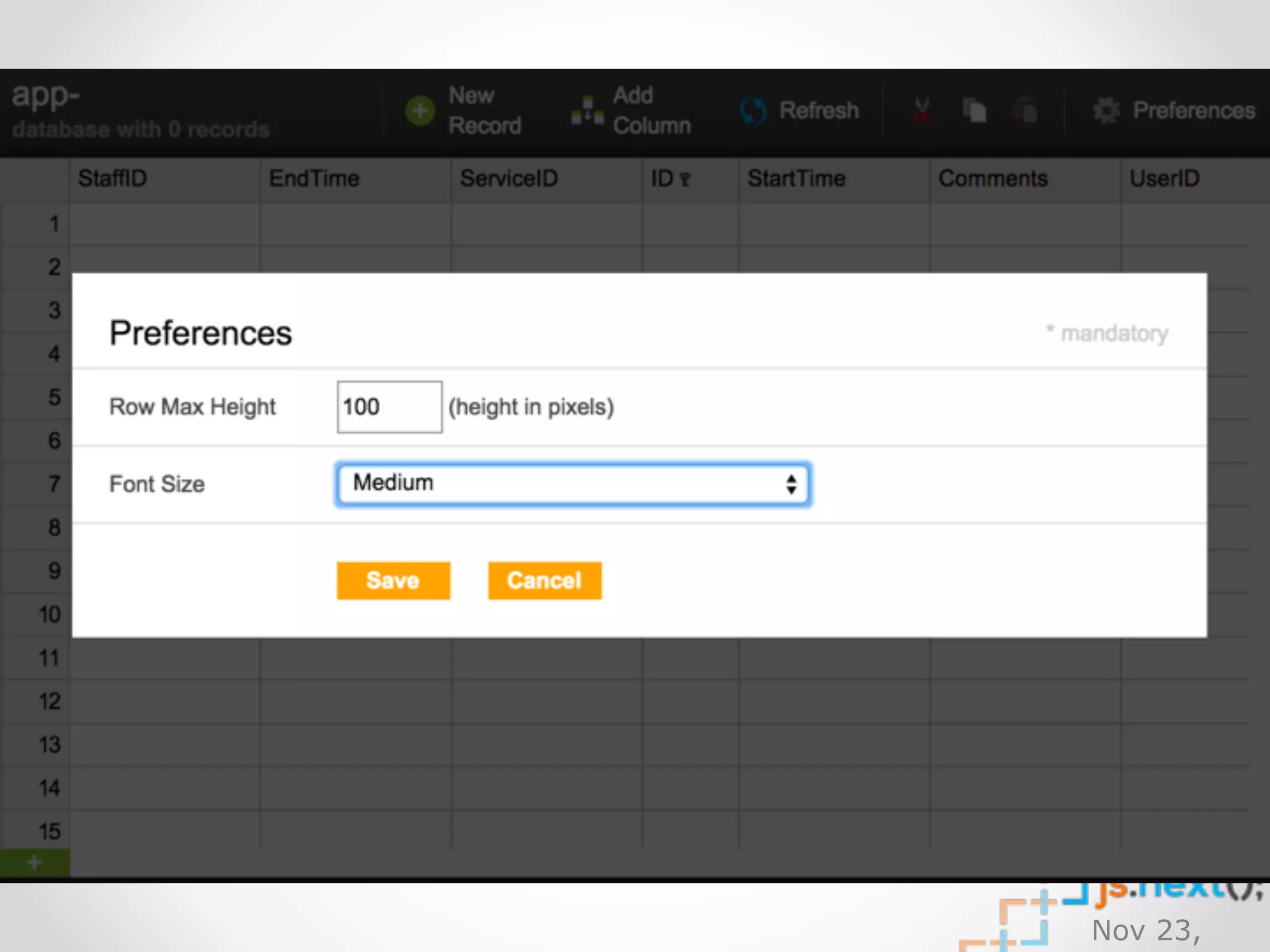Click the paste clipboard icon in toolbar
Viewport: 1270px width, 952px height.
(1025, 111)
